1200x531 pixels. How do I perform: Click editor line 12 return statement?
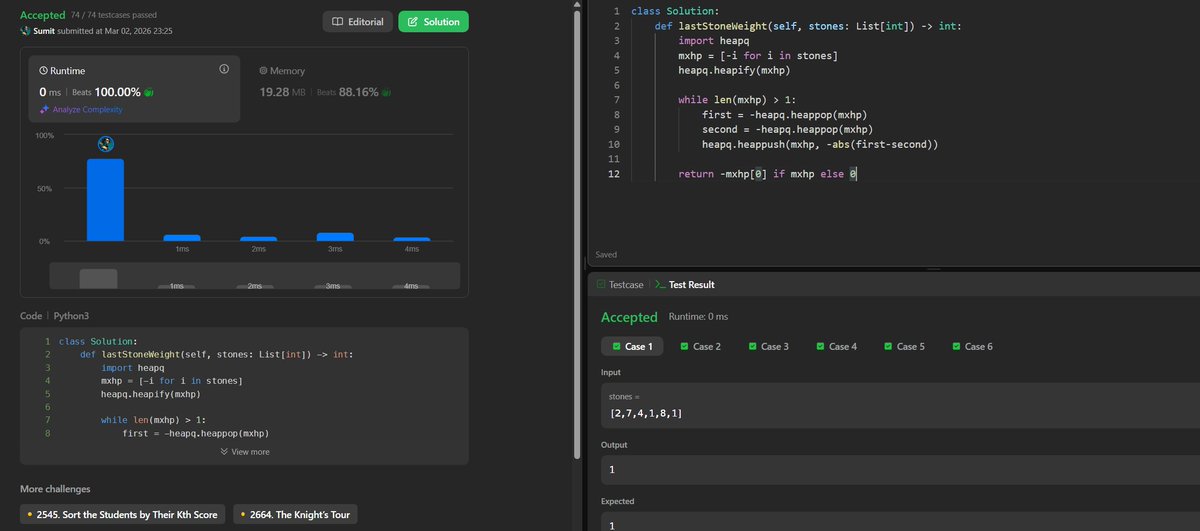click(768, 174)
